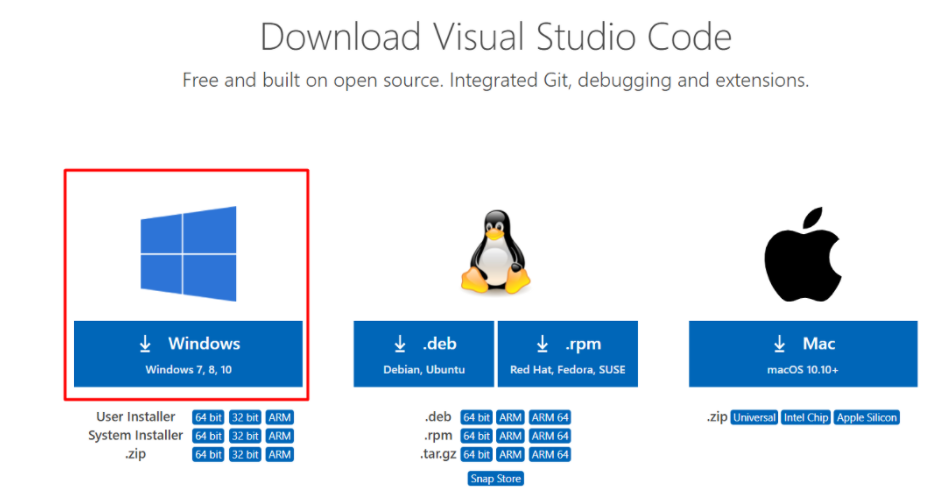Screen dimensions: 928x487
Task: Select System Installer 32 bit
Action: 245,436
